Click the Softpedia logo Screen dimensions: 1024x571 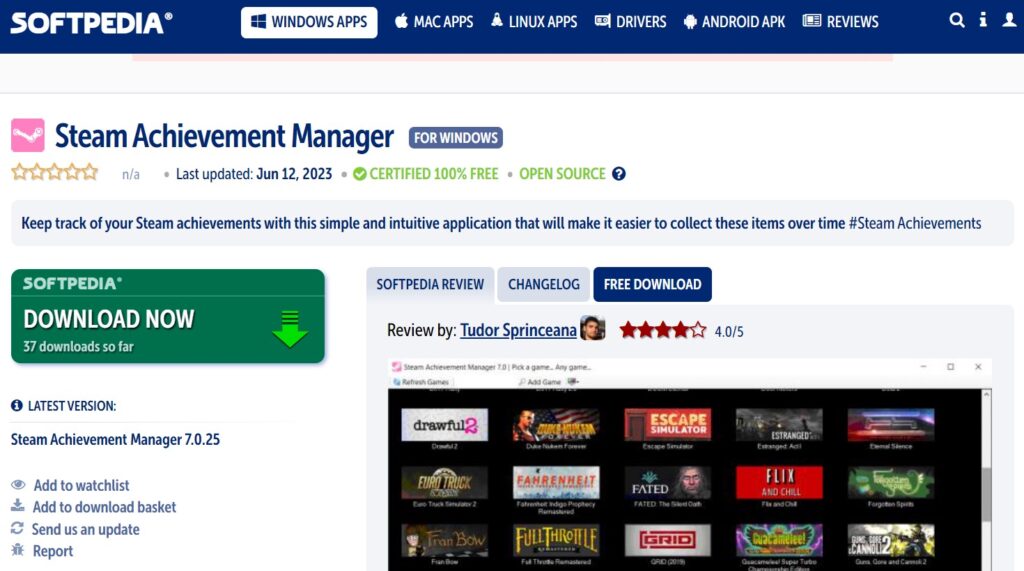point(91,23)
